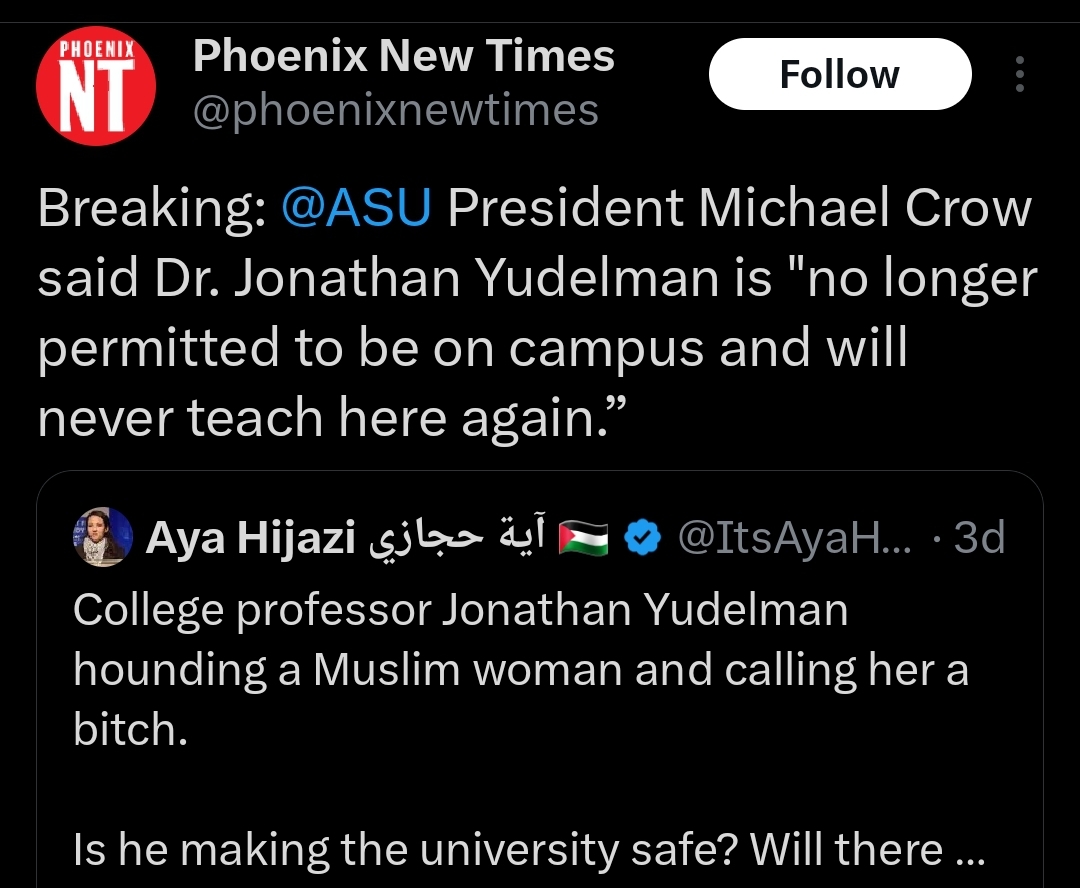Open the main tweet text starting 'Breaking:'

pos(537,313)
